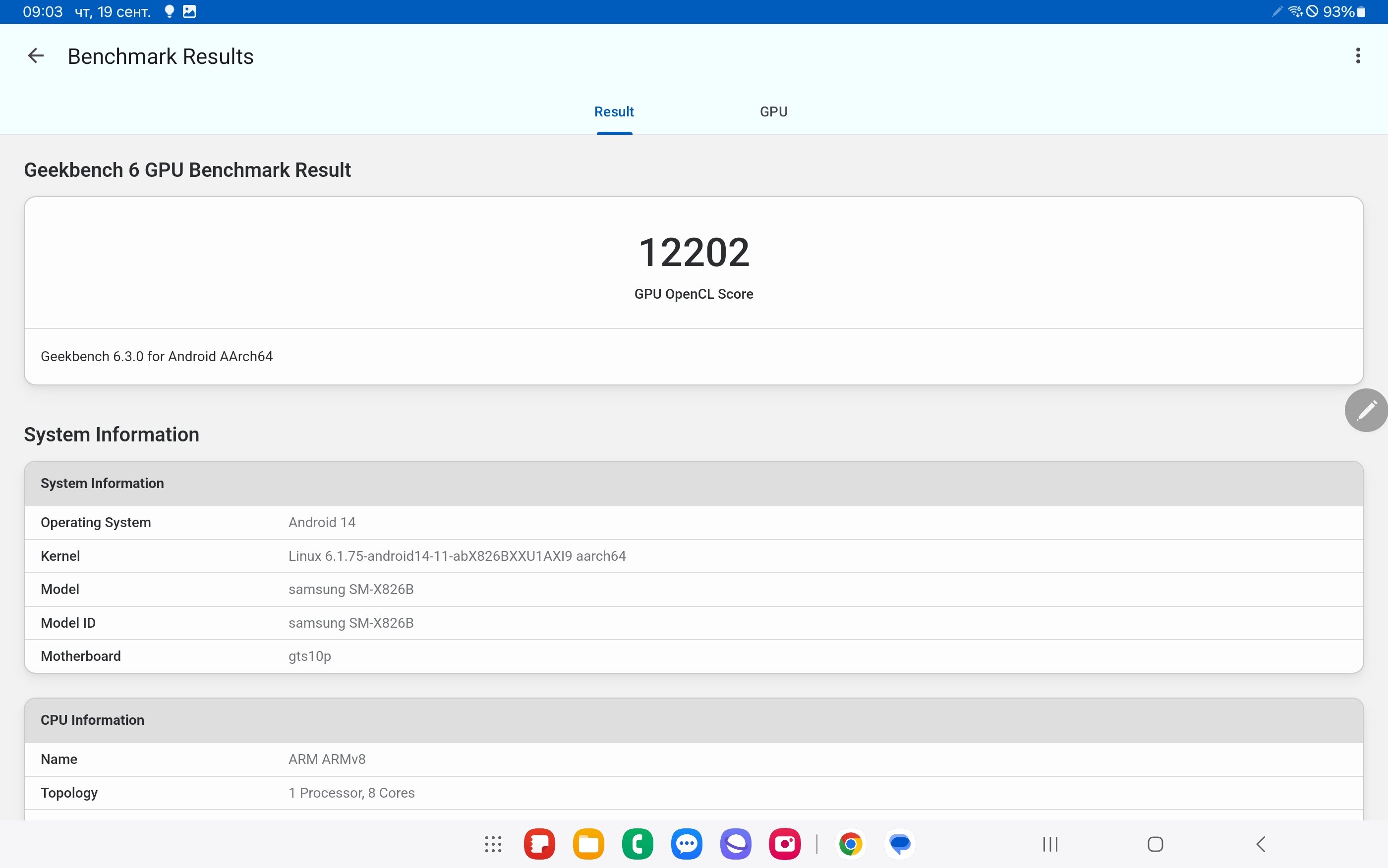Tap the System Information table header
Screen dimensions: 1388x868
coord(694,484)
